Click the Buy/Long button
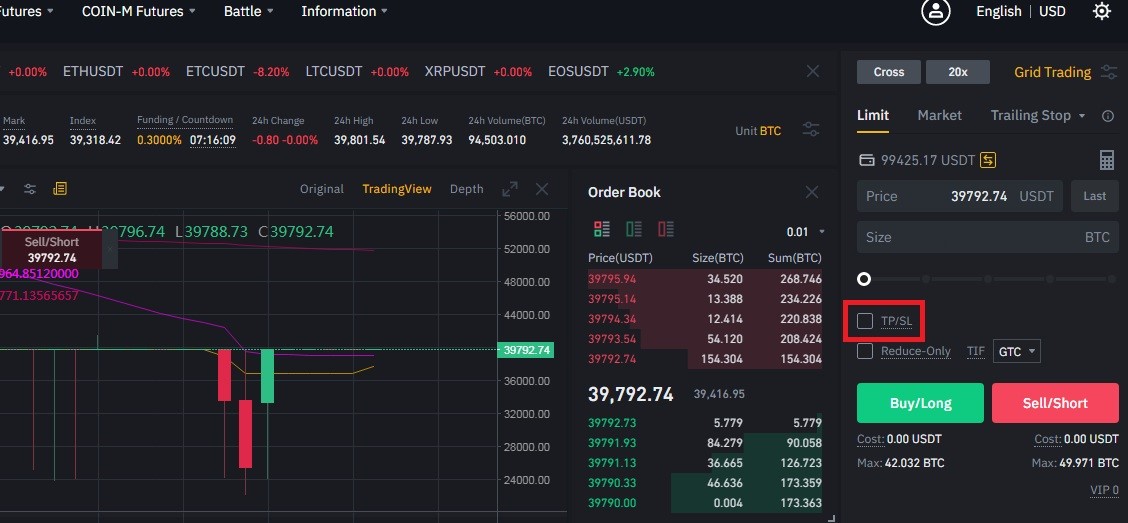 [x=920, y=403]
